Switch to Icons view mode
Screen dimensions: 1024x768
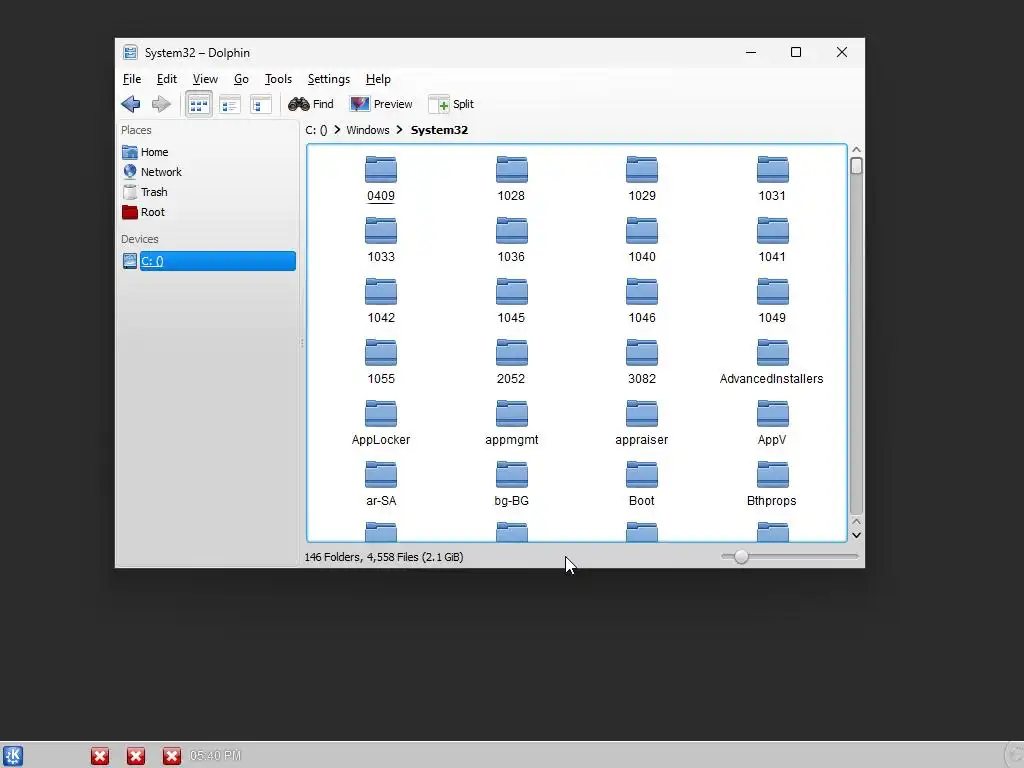coord(199,104)
